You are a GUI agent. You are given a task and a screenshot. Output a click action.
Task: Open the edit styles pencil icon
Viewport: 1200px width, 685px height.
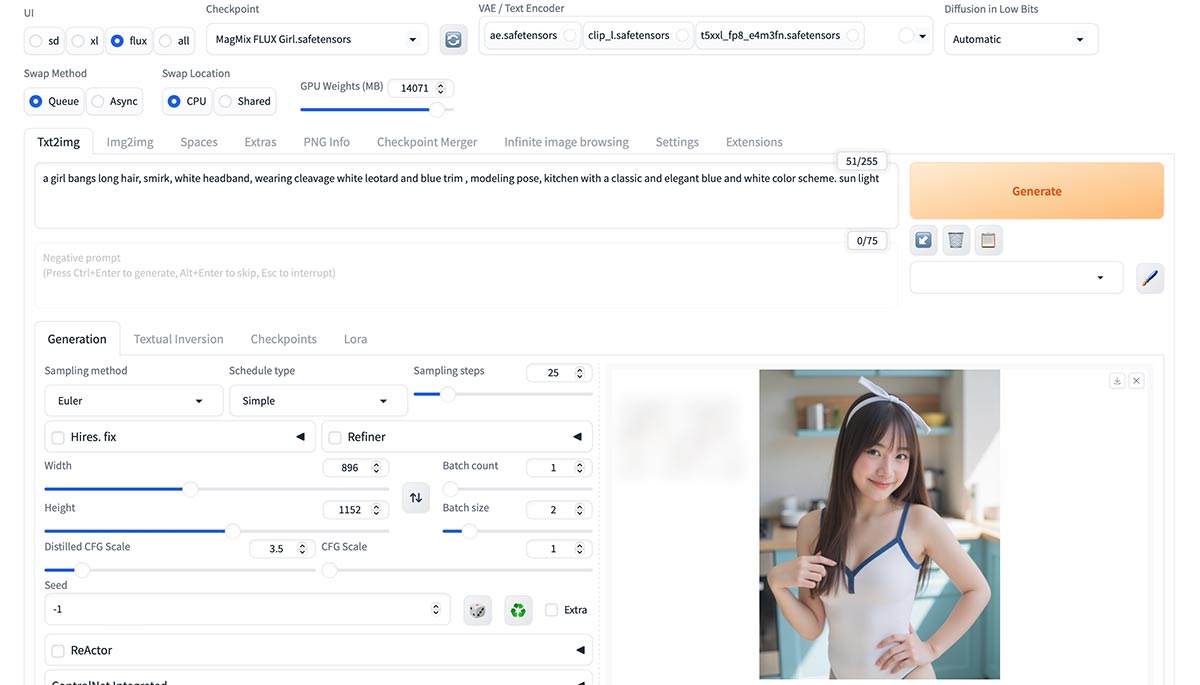pos(1150,278)
